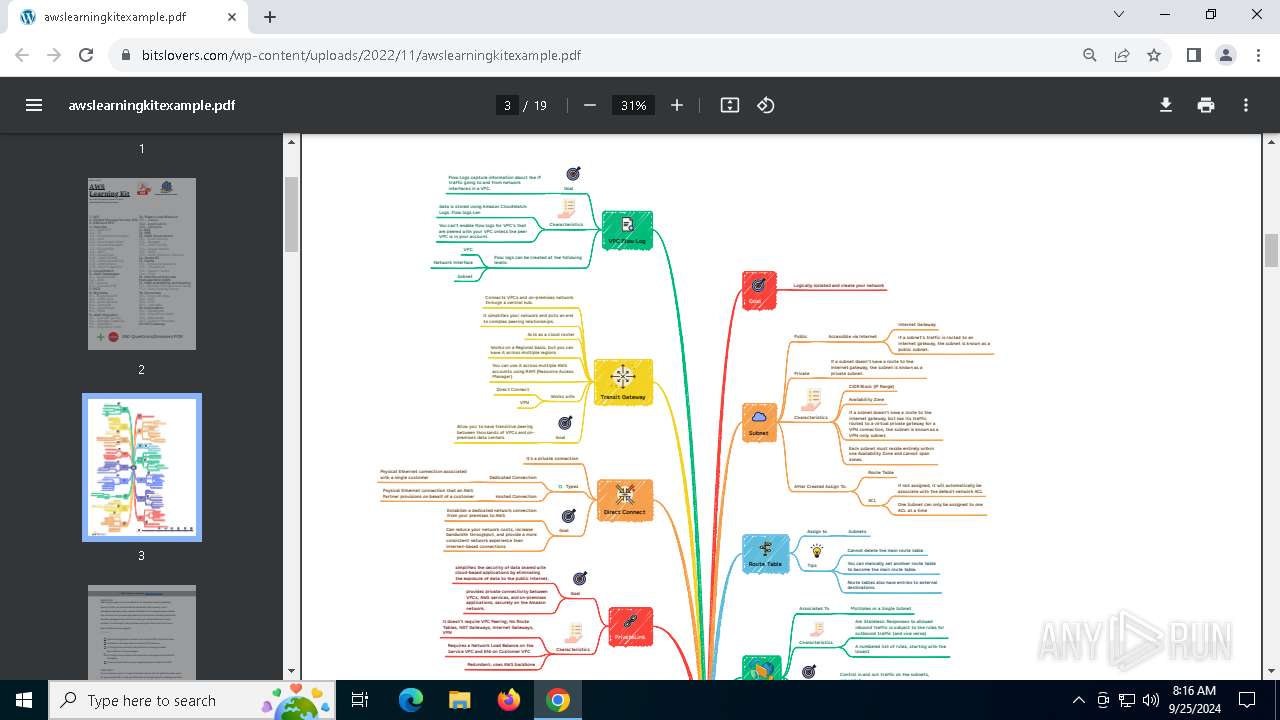Click the tab search chevron in Chrome title bar

1119,14
